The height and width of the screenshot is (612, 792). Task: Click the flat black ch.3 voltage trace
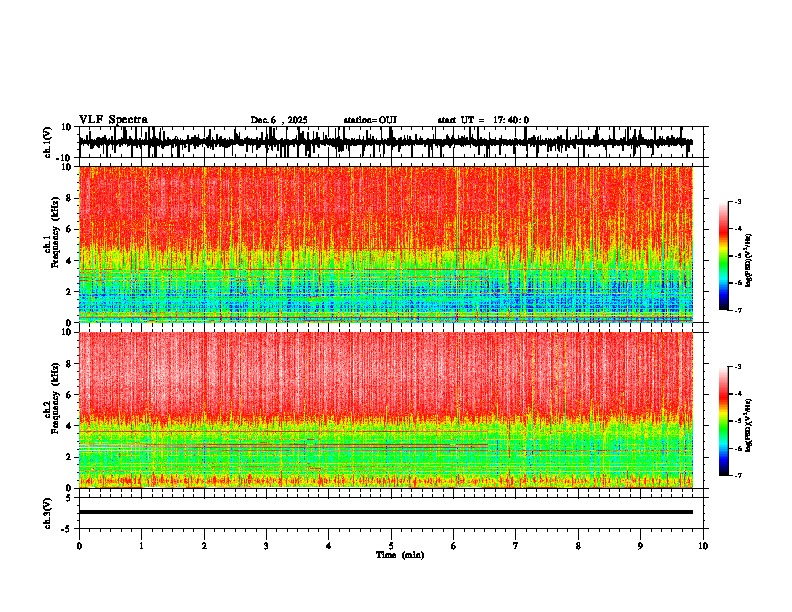pyautogui.click(x=386, y=512)
